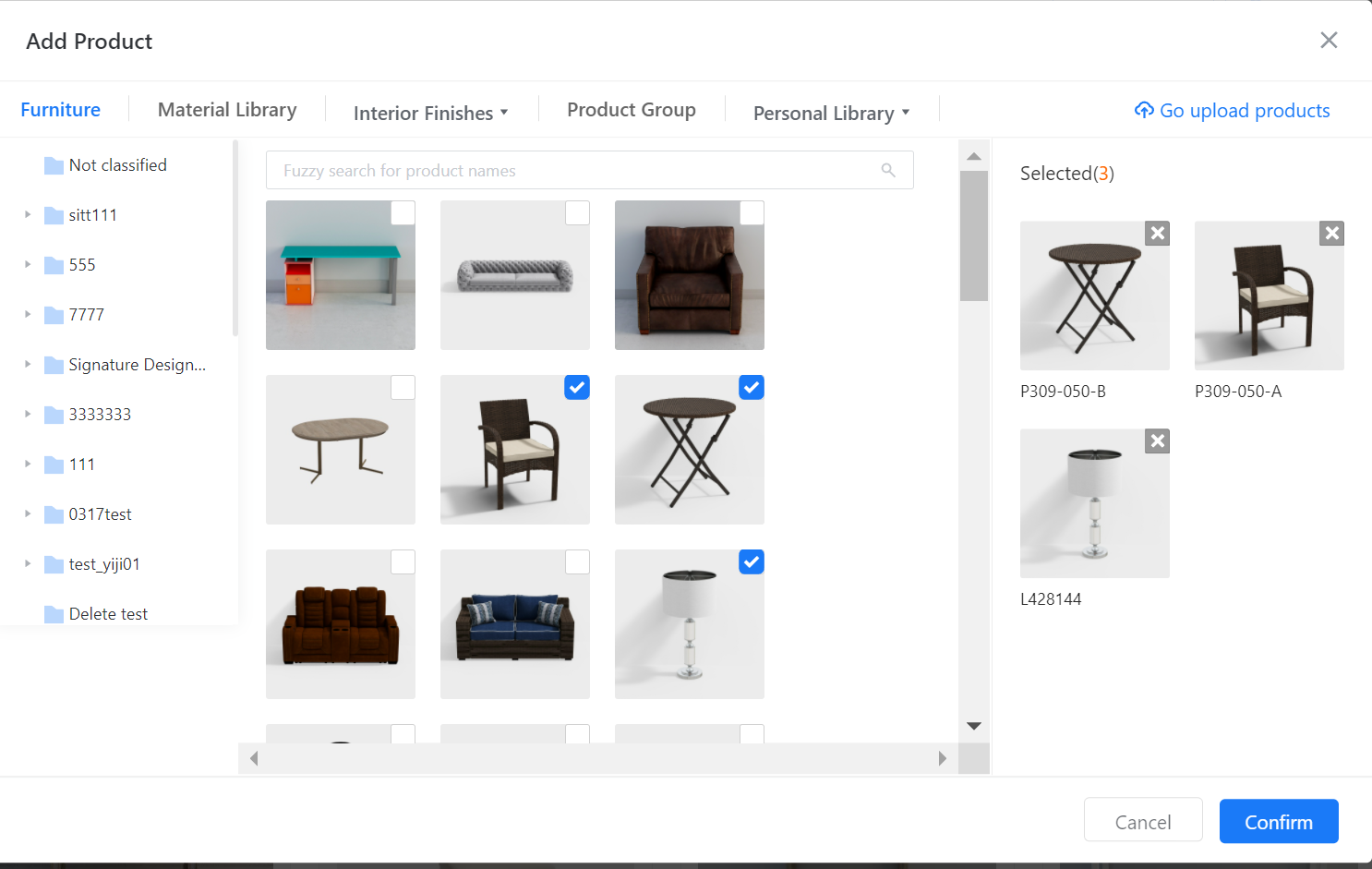The height and width of the screenshot is (869, 1372).
Task: Click the search magnifier icon
Action: point(888,170)
